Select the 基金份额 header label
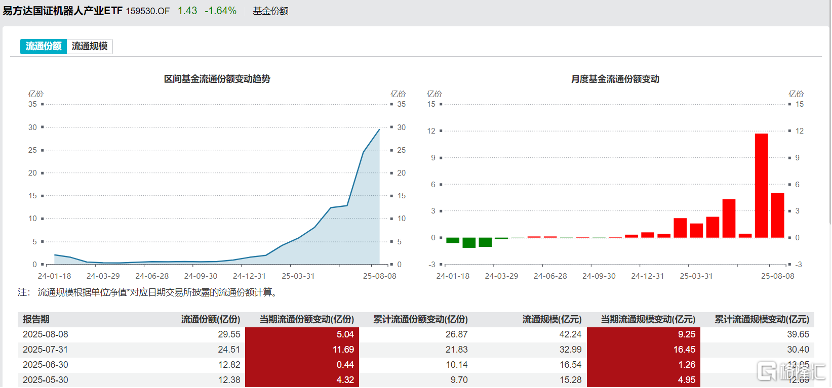 coord(271,11)
